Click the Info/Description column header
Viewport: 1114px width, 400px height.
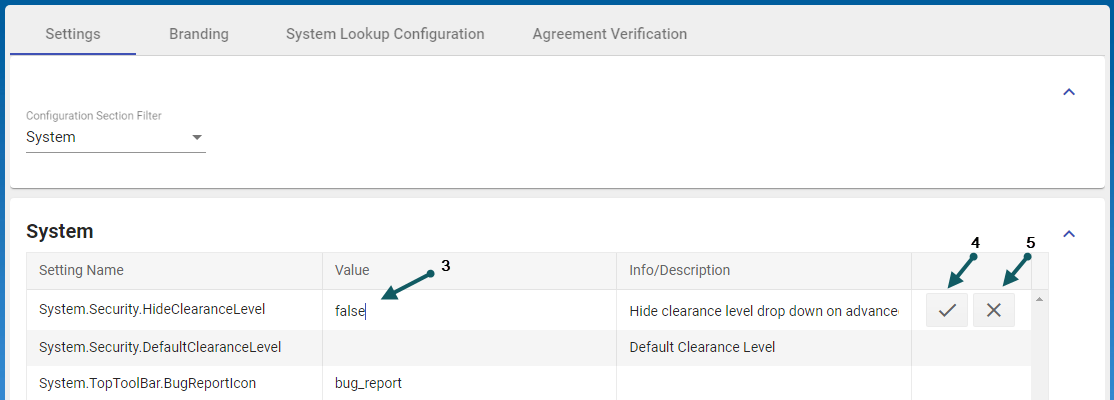tap(679, 270)
